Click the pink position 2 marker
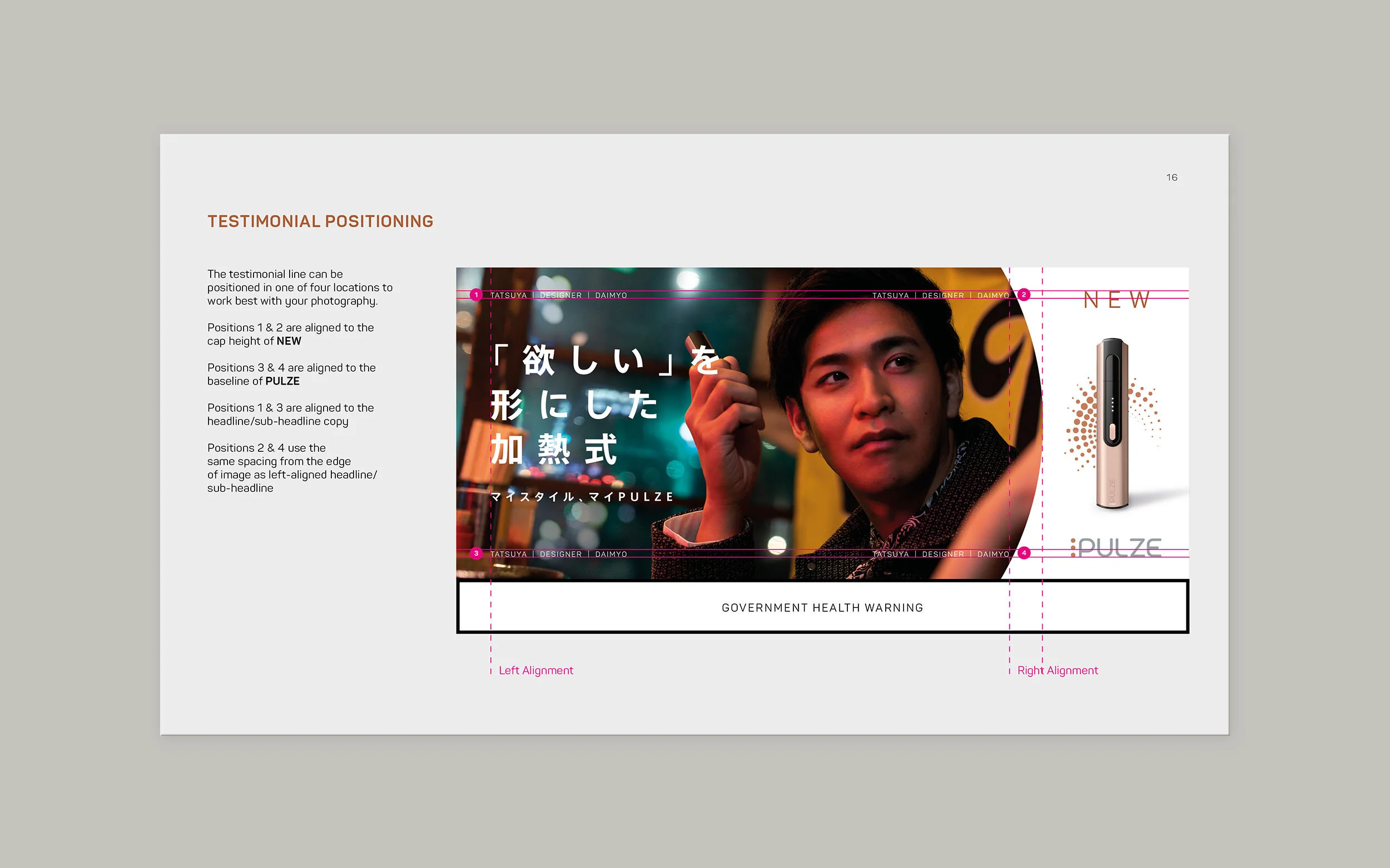This screenshot has height=868, width=1390. 1024,295
